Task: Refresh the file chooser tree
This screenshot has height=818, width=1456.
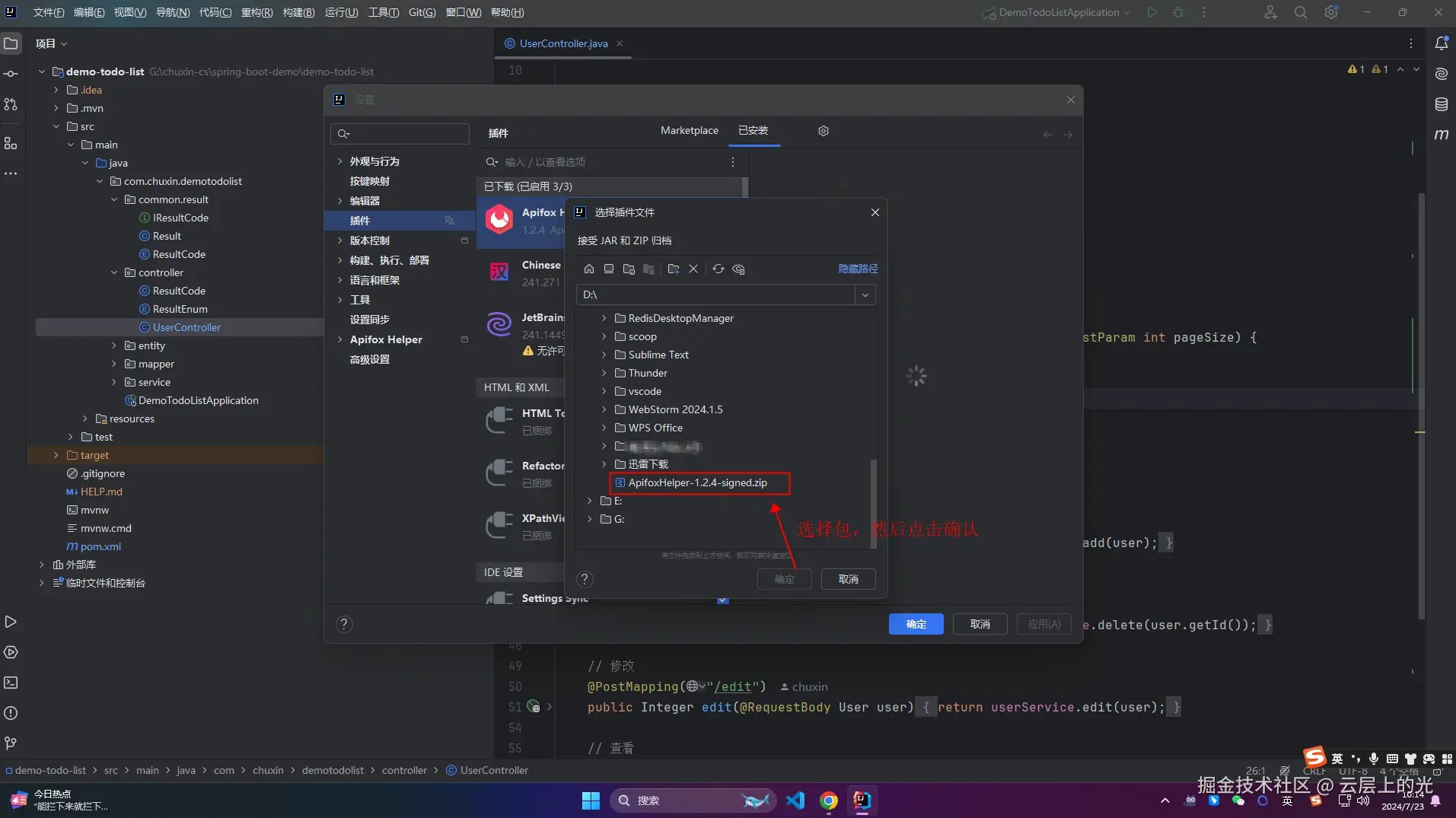Action: pos(718,269)
